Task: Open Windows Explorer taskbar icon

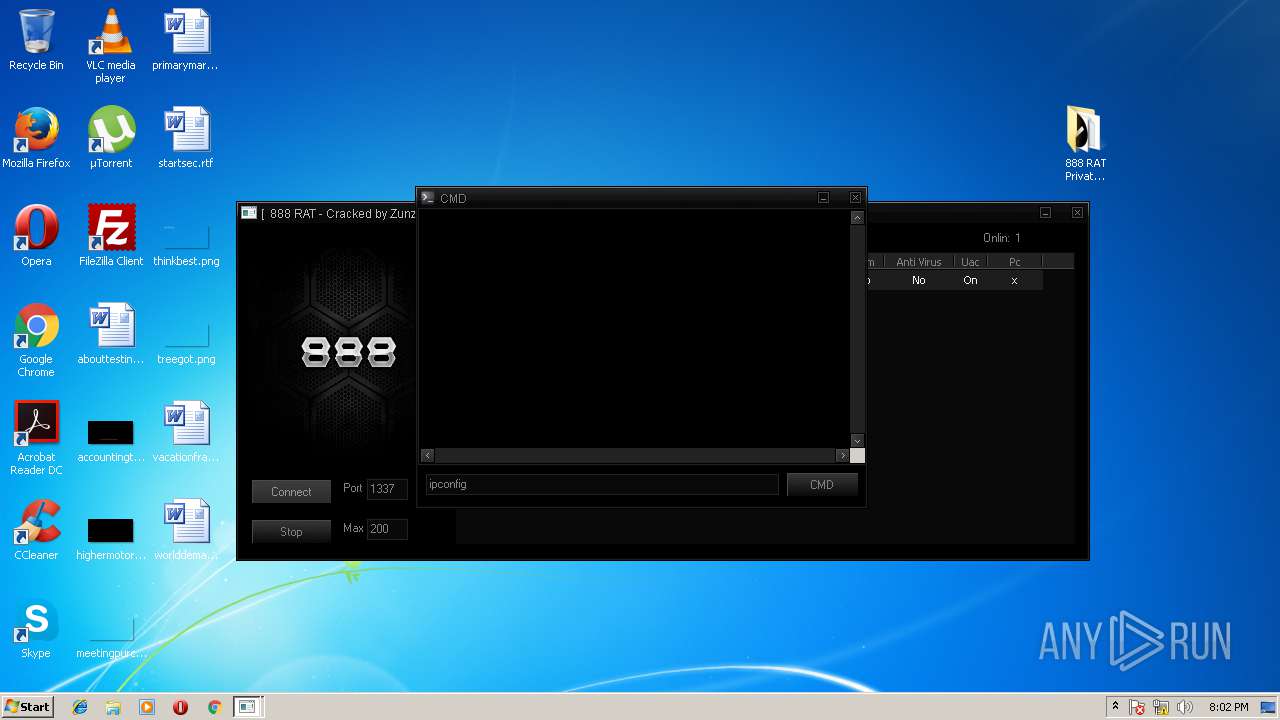Action: (113, 707)
